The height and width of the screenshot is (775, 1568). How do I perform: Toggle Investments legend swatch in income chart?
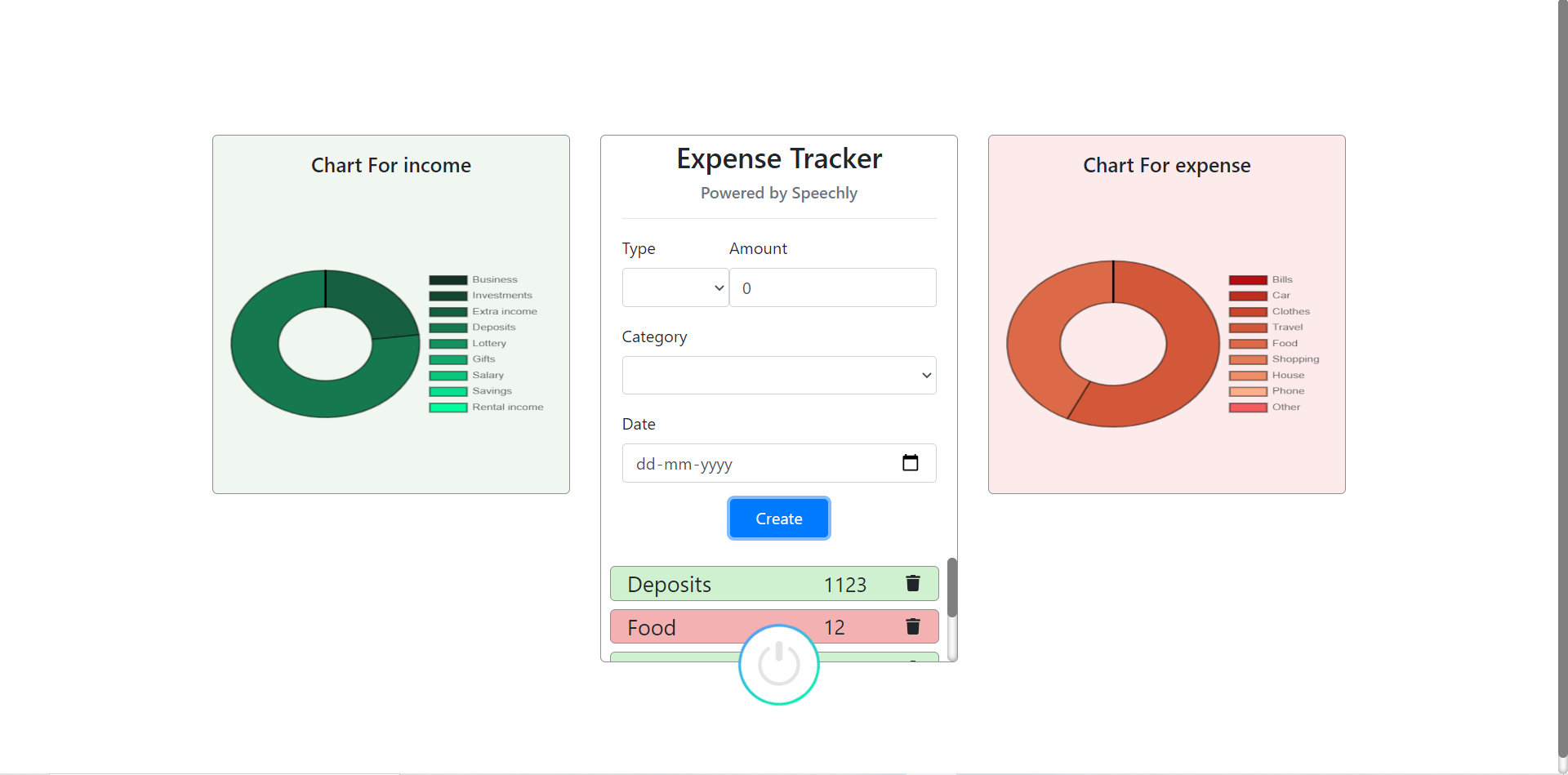pos(448,296)
